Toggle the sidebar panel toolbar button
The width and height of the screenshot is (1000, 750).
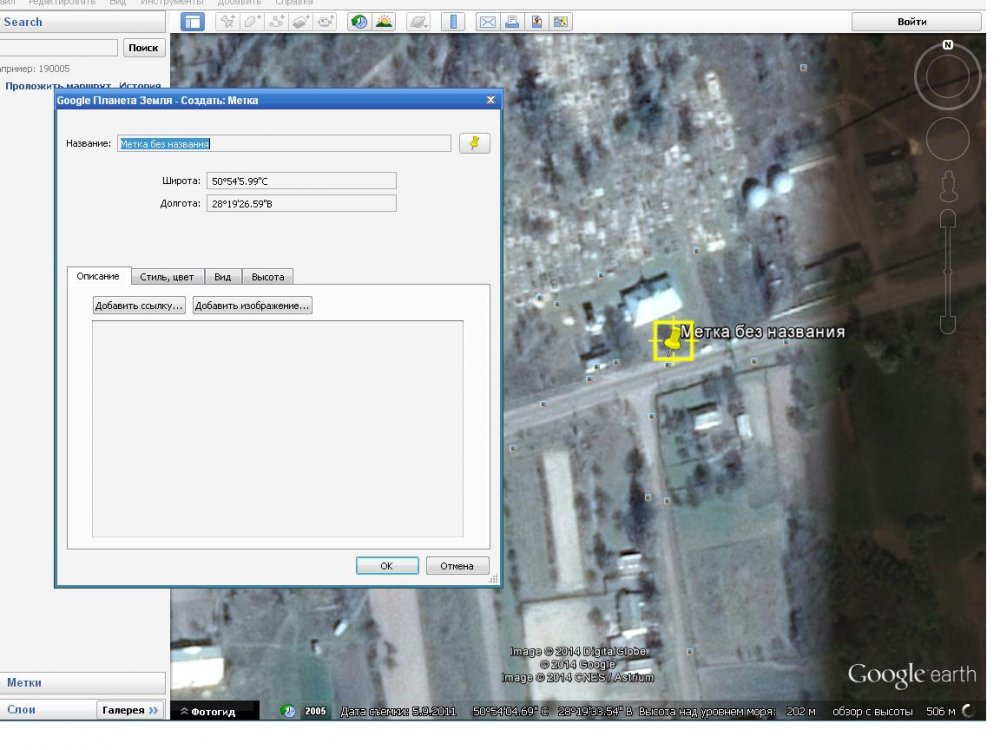click(192, 22)
